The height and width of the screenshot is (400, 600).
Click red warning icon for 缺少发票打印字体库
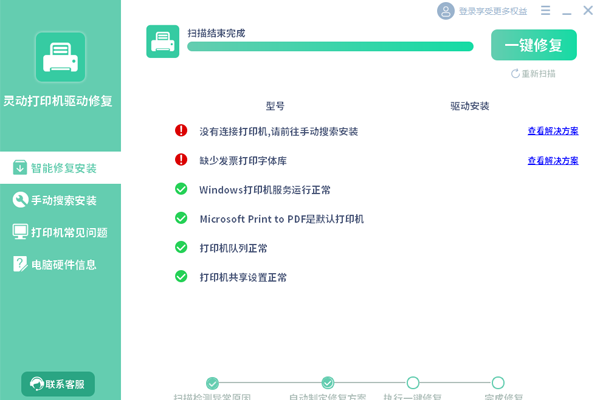pyautogui.click(x=181, y=159)
